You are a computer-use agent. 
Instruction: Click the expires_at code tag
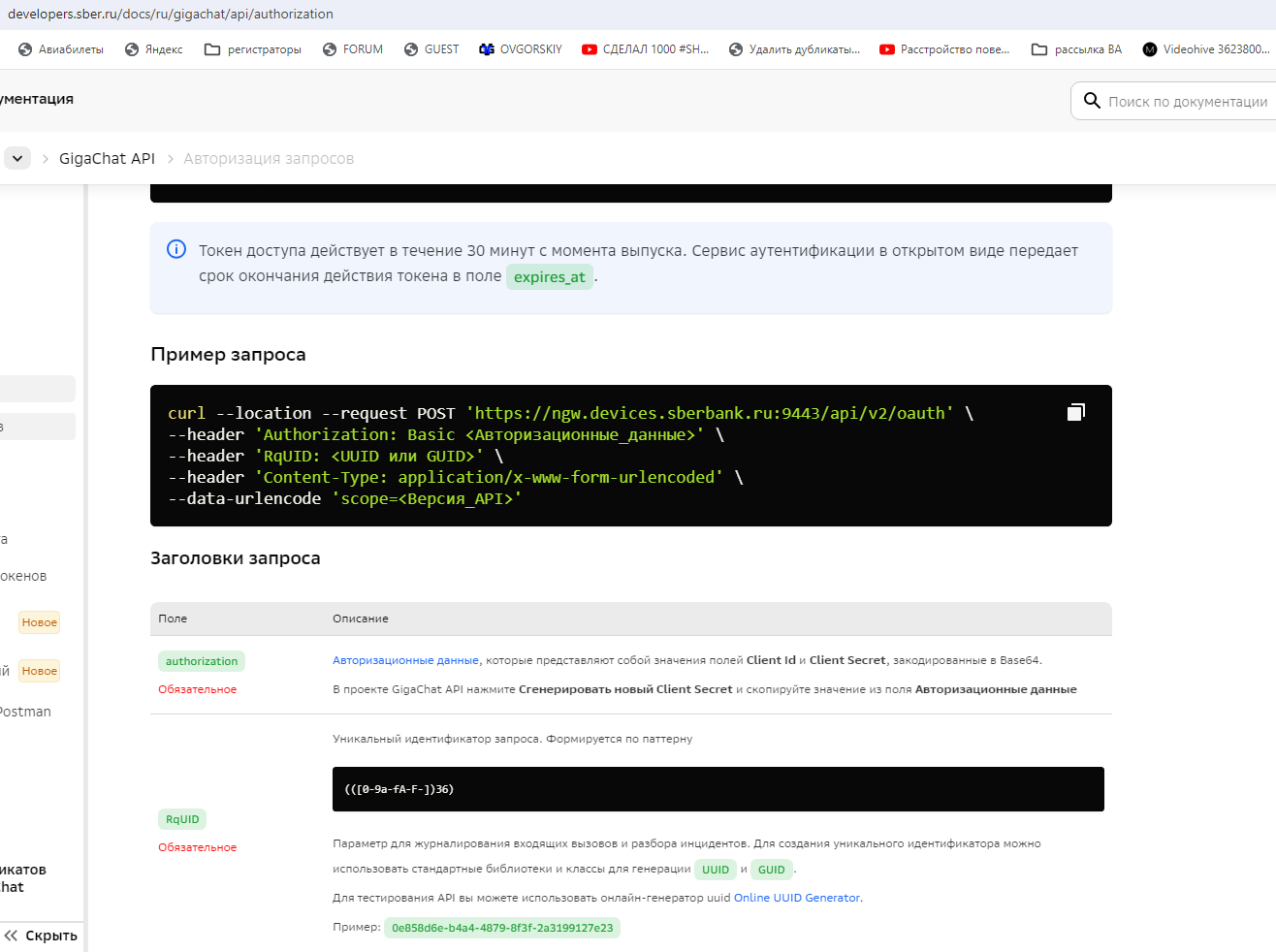[x=549, y=277]
